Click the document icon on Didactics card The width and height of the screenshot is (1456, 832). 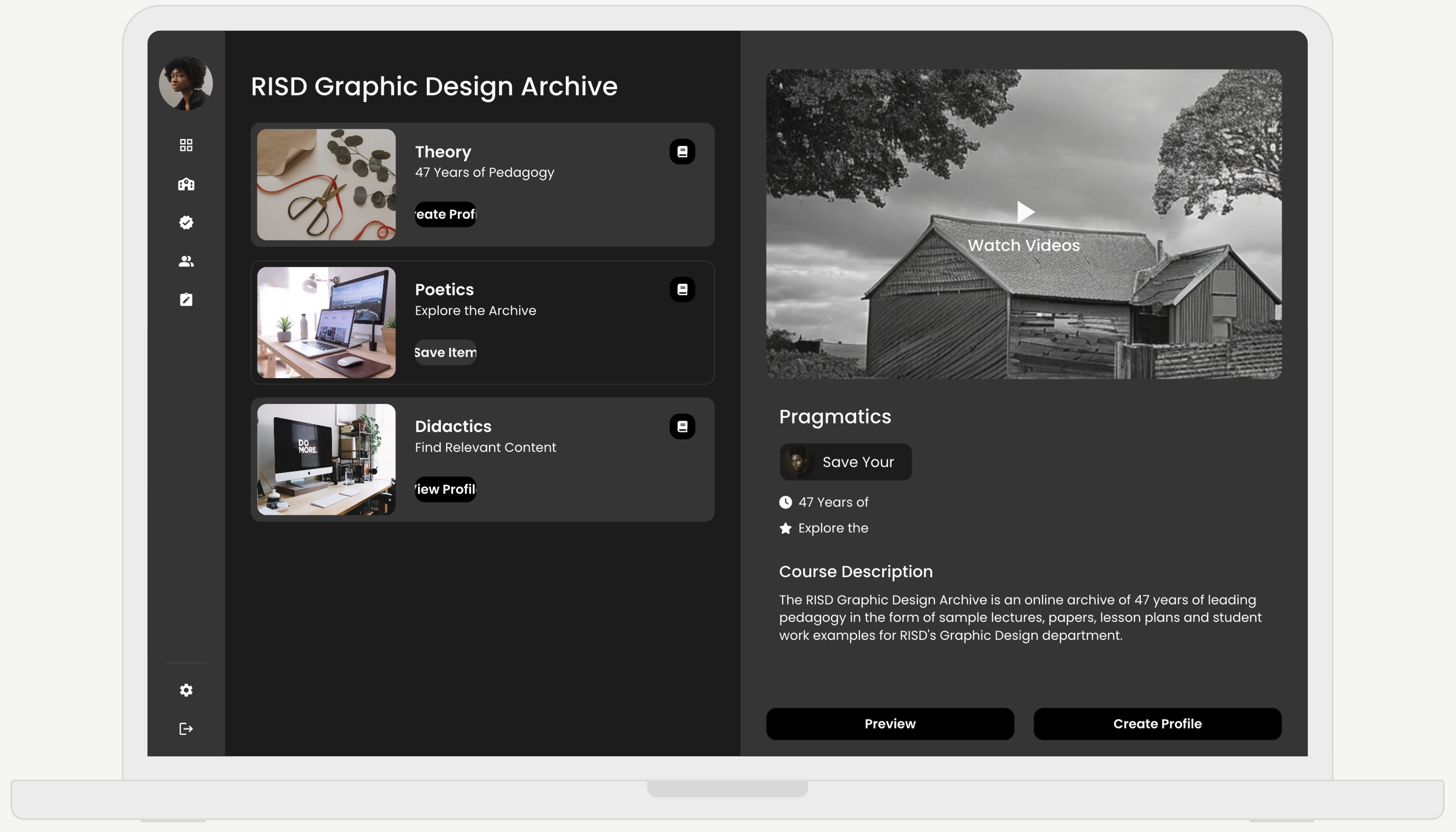point(682,426)
